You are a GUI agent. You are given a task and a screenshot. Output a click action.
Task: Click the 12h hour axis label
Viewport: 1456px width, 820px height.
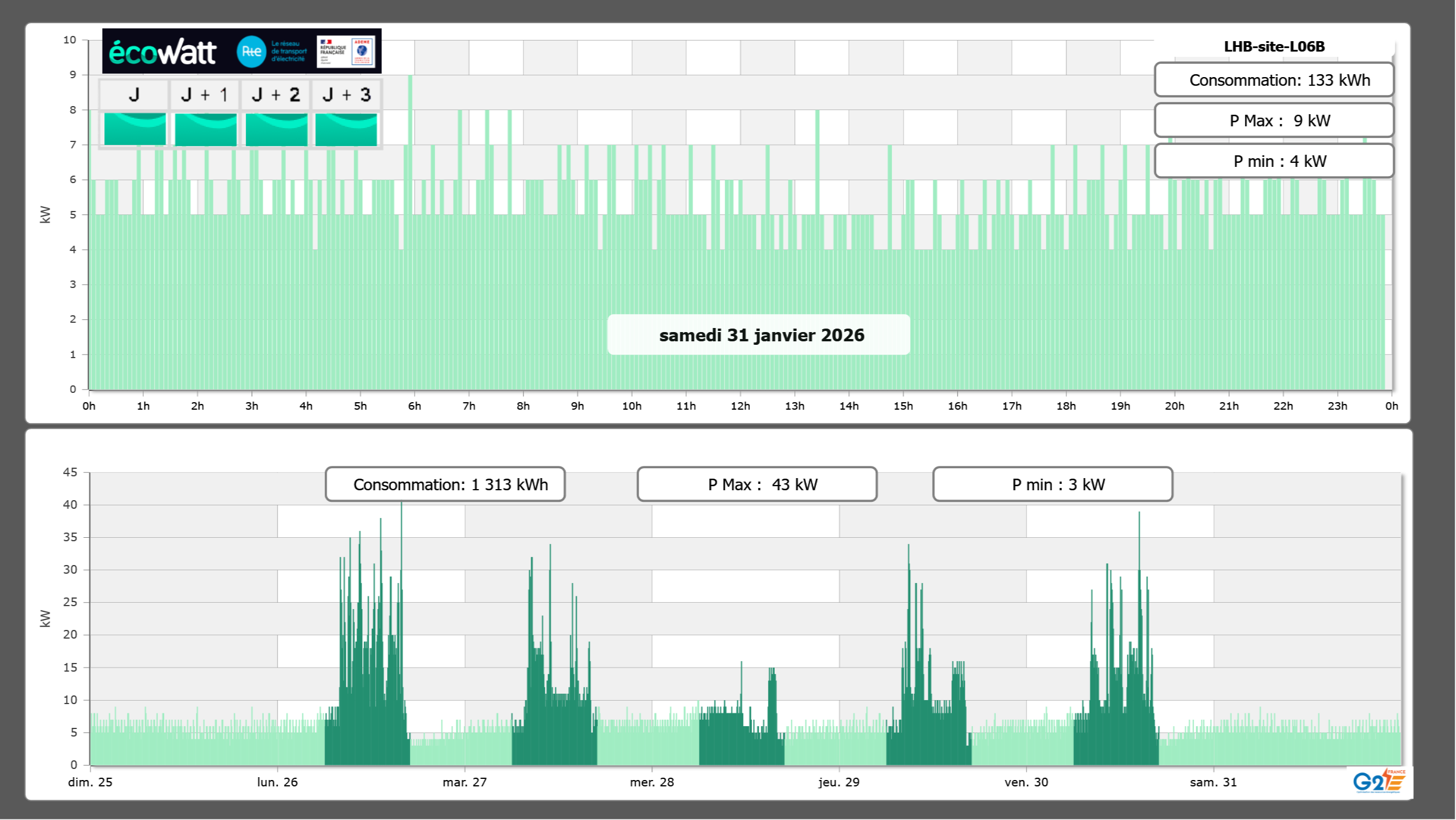tap(740, 406)
